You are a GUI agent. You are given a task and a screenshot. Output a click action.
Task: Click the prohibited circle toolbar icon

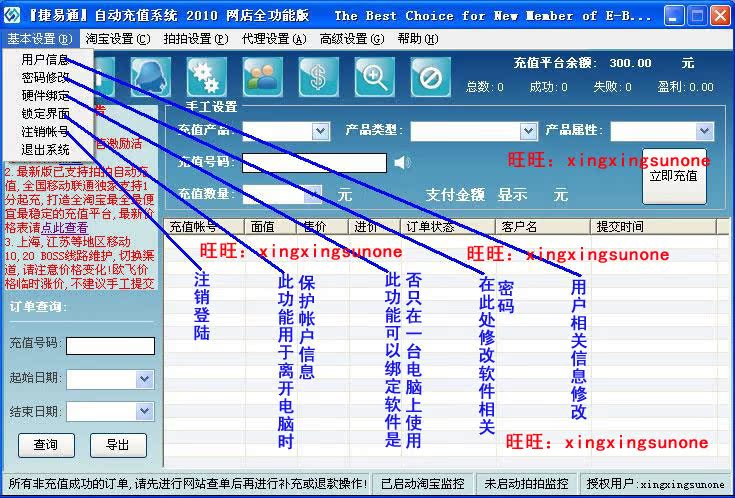click(x=430, y=77)
